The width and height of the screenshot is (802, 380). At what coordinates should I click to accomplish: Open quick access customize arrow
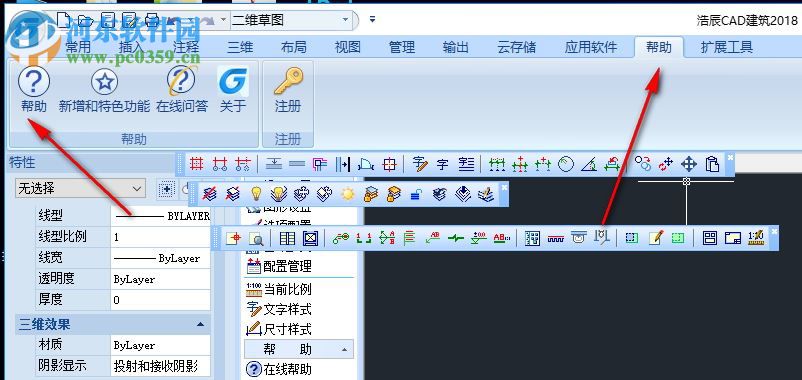tap(372, 20)
